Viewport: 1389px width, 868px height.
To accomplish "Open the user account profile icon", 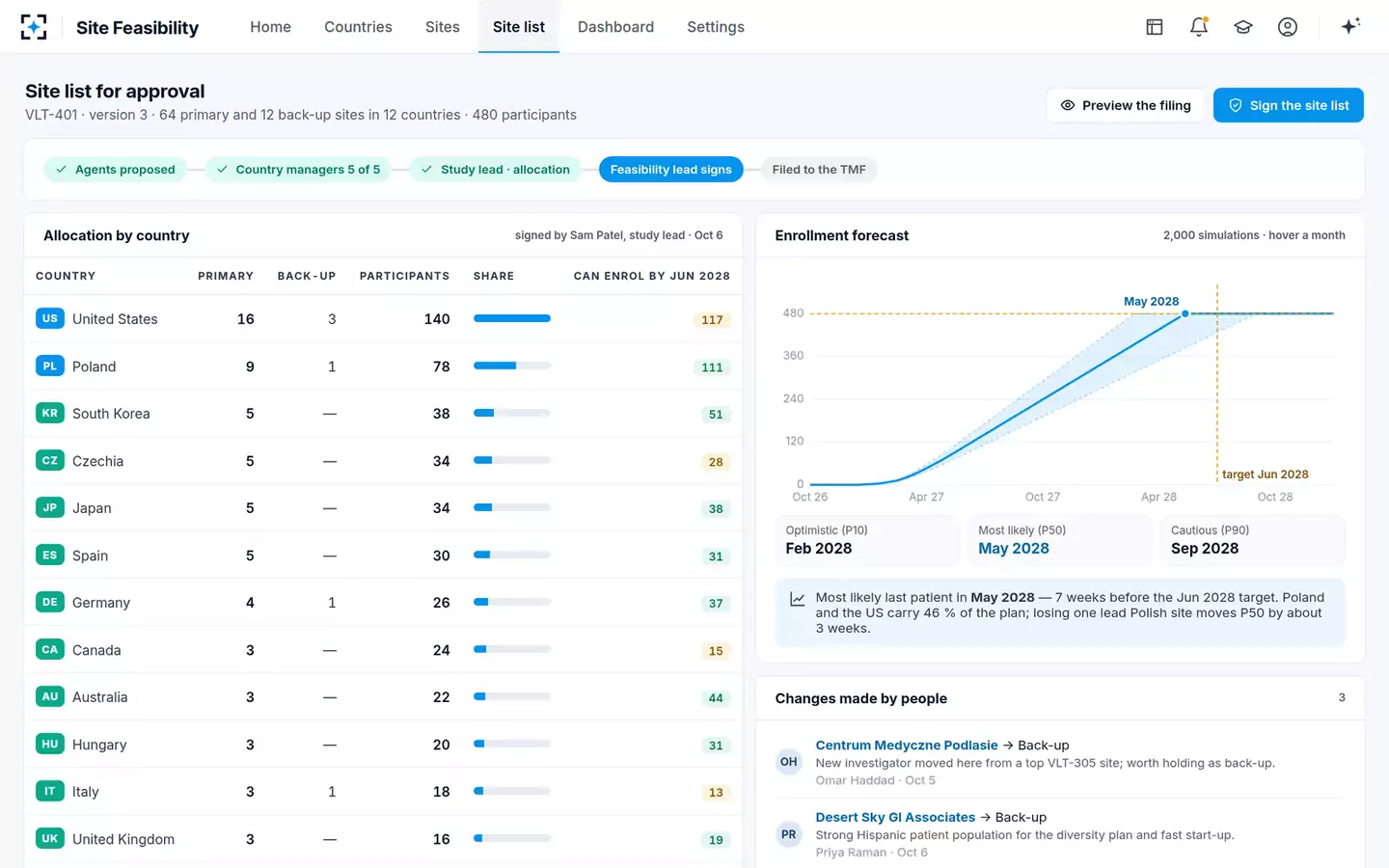I will click(1288, 27).
